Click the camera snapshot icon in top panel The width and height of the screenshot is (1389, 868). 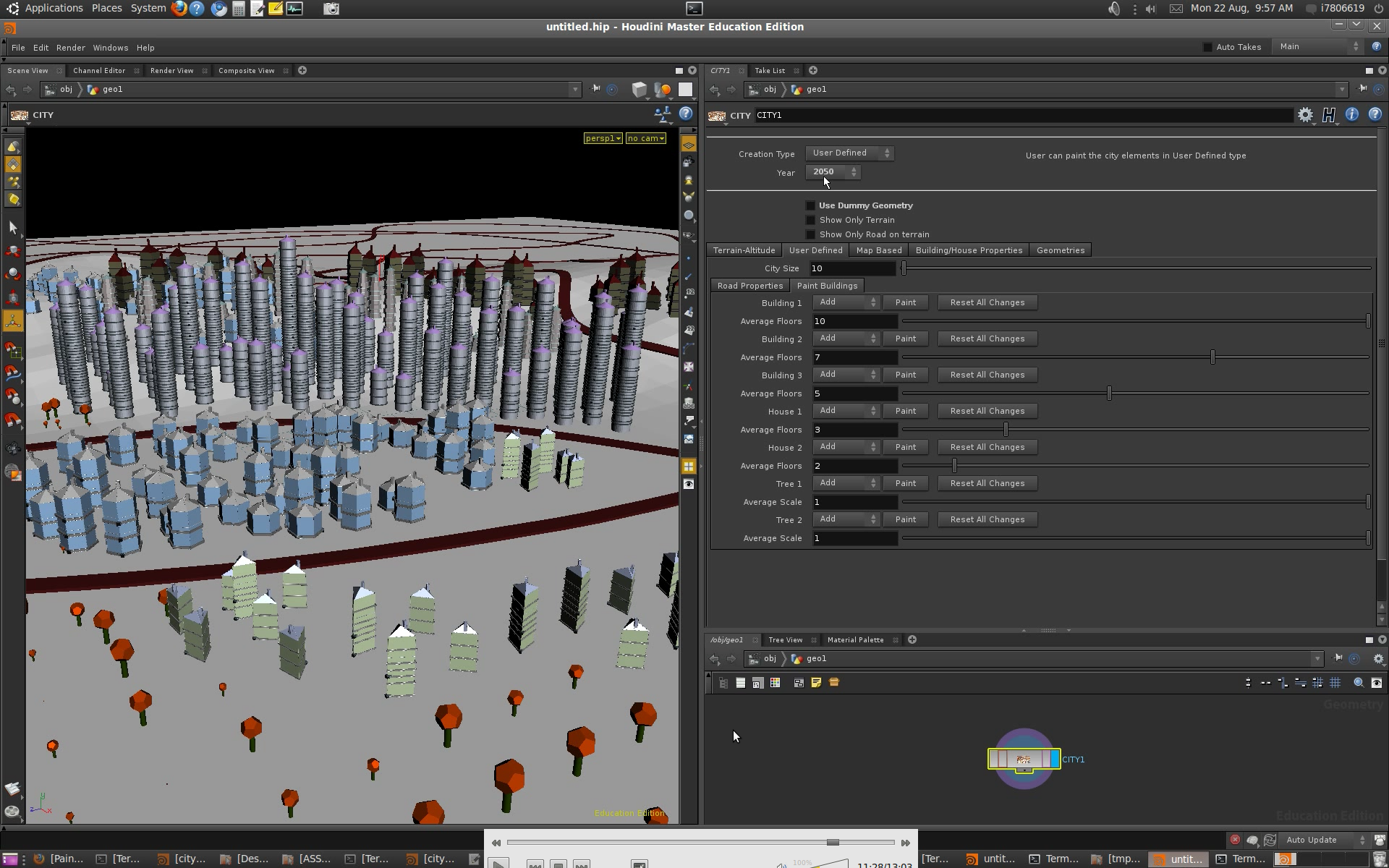[331, 9]
